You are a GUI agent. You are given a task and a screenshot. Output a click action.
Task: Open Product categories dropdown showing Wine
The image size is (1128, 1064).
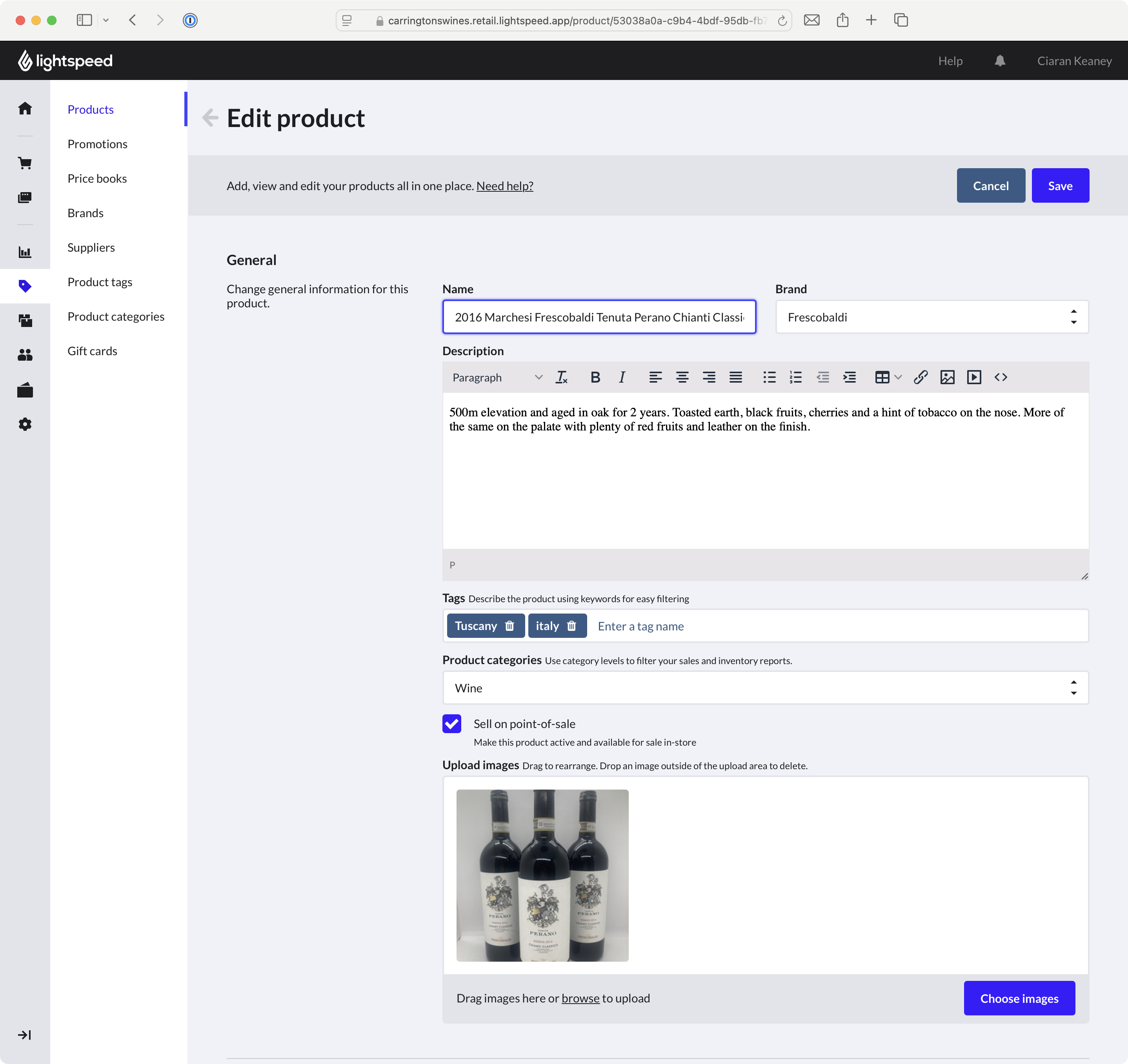pyautogui.click(x=766, y=688)
